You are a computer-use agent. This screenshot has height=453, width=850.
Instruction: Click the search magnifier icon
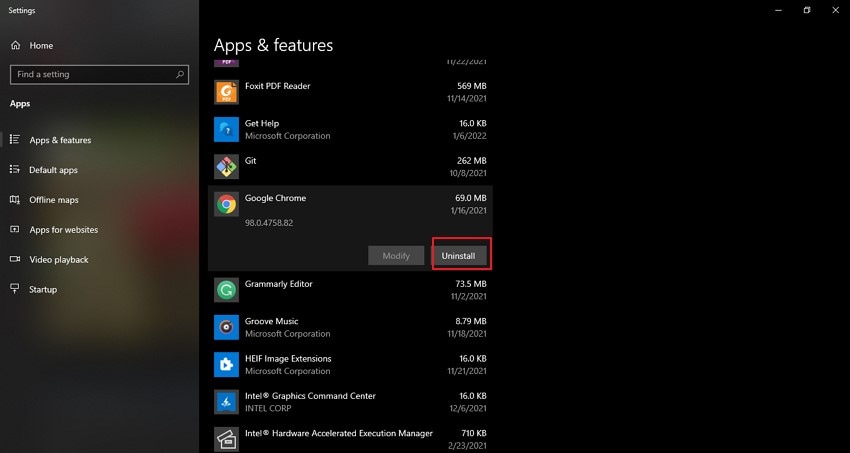coord(180,75)
